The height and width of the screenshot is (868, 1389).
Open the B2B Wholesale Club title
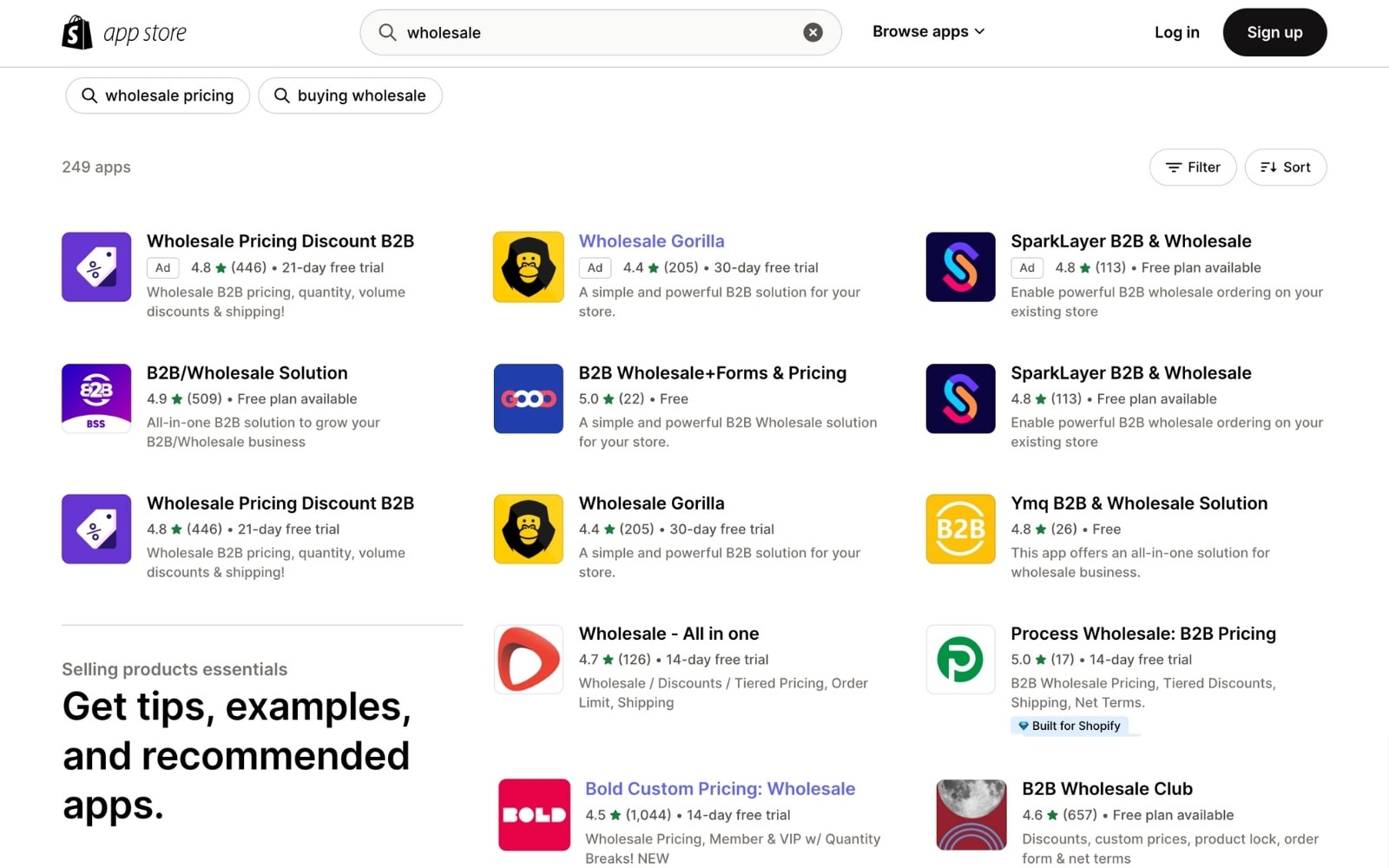1107,789
